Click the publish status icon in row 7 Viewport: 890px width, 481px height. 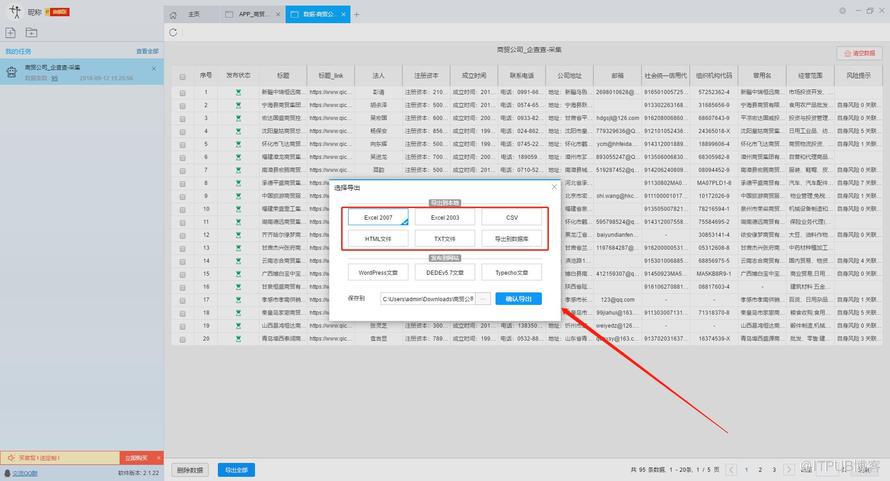[x=238, y=170]
